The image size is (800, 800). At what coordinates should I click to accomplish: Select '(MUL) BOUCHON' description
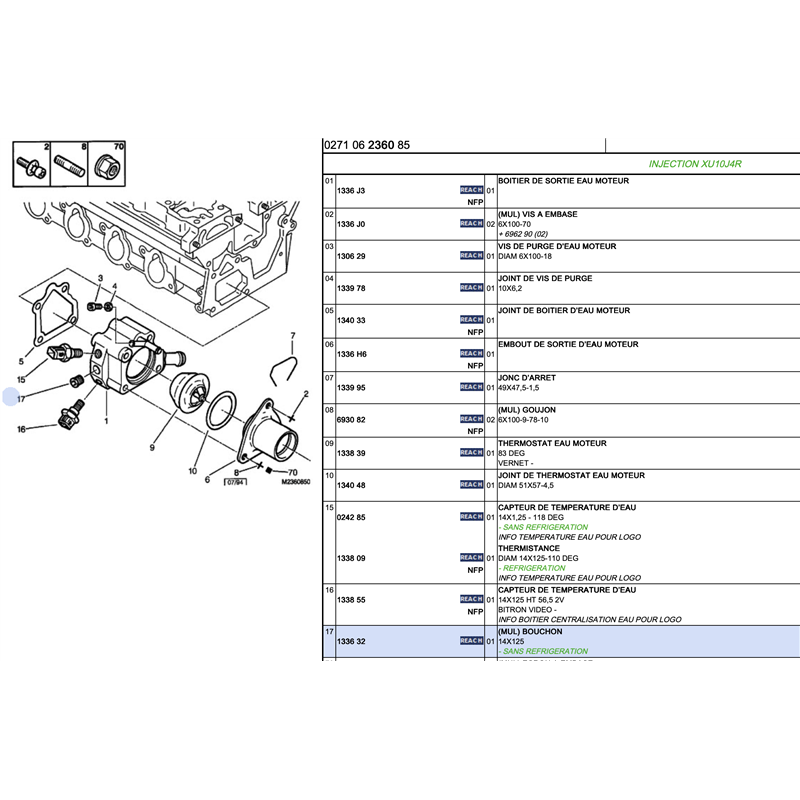[x=530, y=631]
